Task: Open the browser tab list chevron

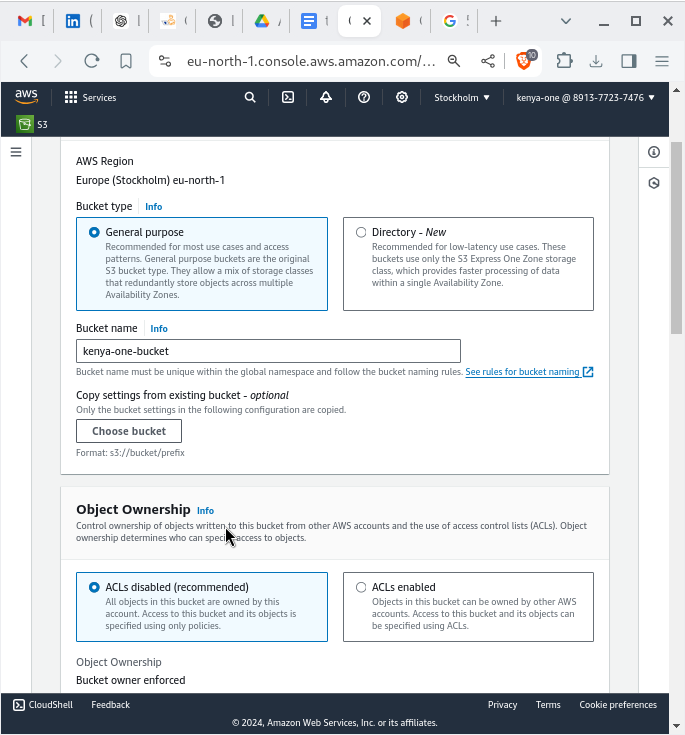Action: point(566,21)
